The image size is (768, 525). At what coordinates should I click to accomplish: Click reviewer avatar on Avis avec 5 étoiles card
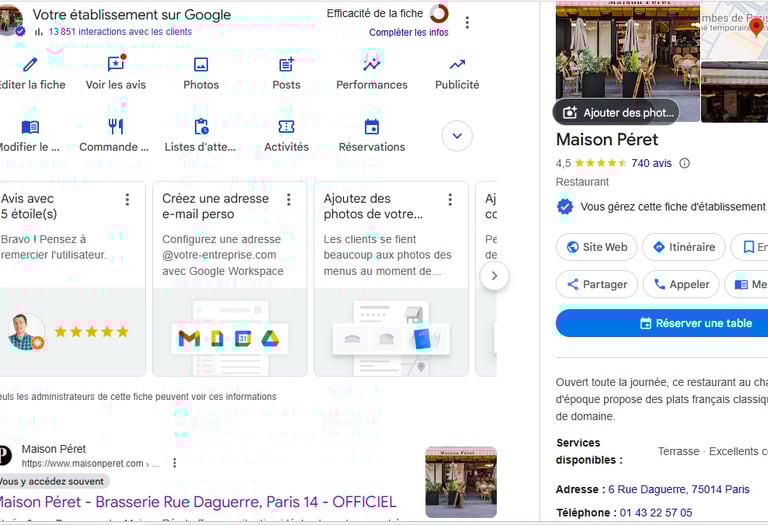(x=26, y=332)
